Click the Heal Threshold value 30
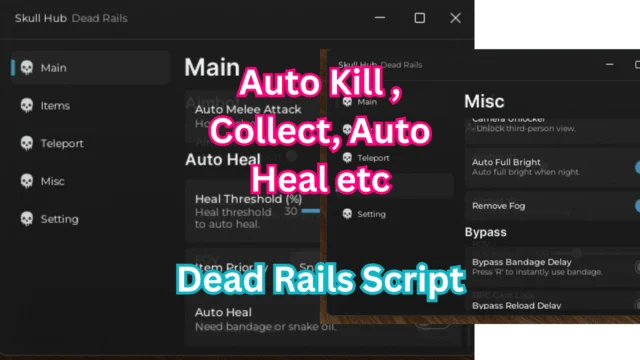 point(291,211)
